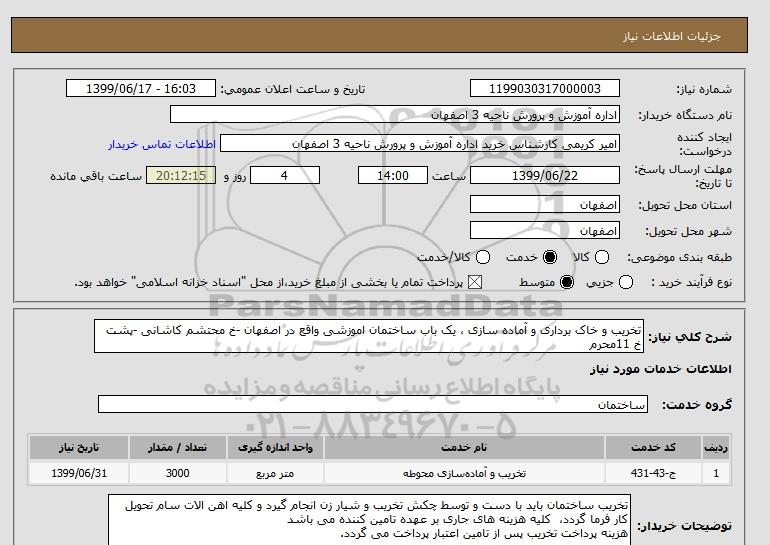The image size is (770, 545).
Task: Click the deadline hour field 14:00
Action: point(393,175)
